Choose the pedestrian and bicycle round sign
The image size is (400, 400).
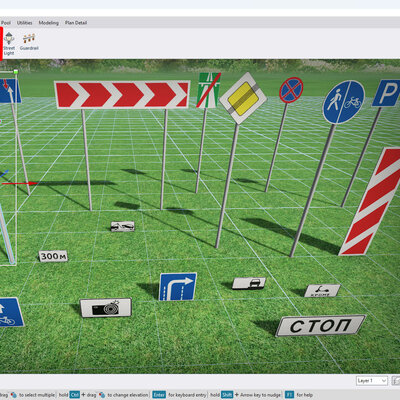pos(344,102)
